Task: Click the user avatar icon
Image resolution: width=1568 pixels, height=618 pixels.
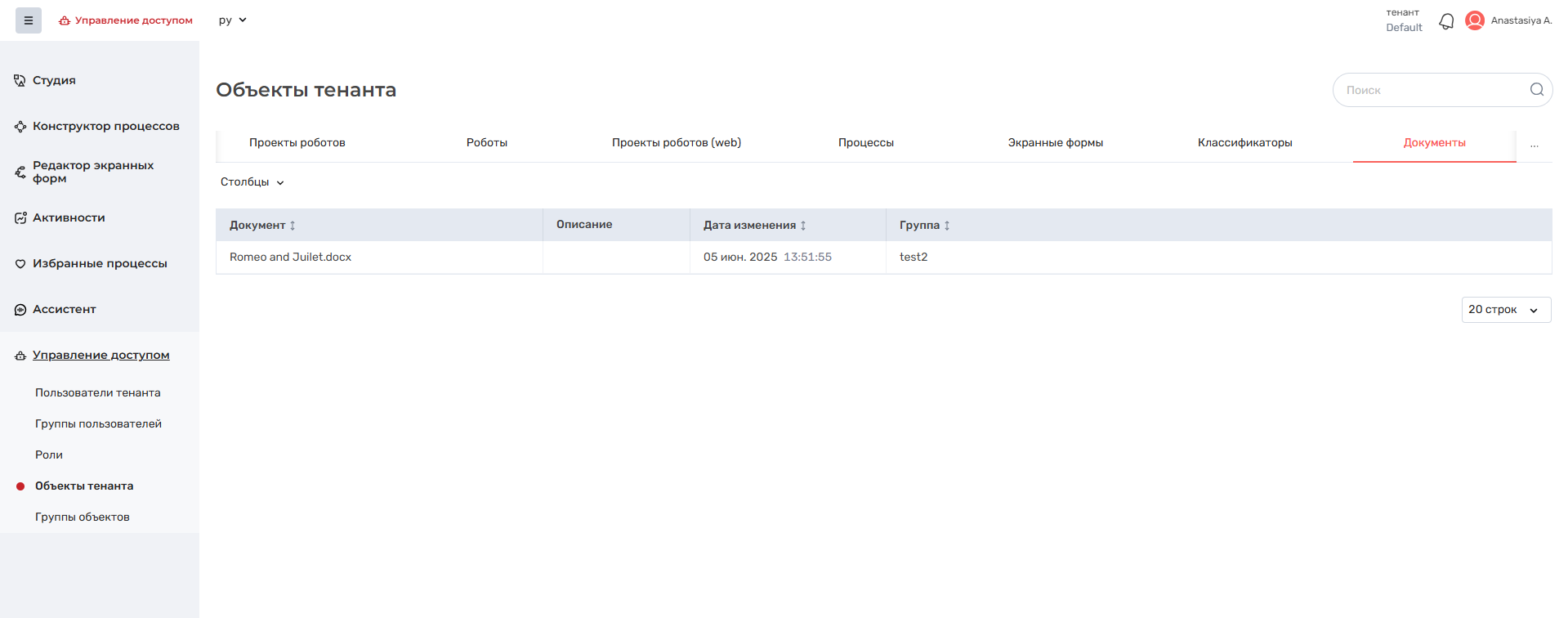Action: tap(1475, 20)
